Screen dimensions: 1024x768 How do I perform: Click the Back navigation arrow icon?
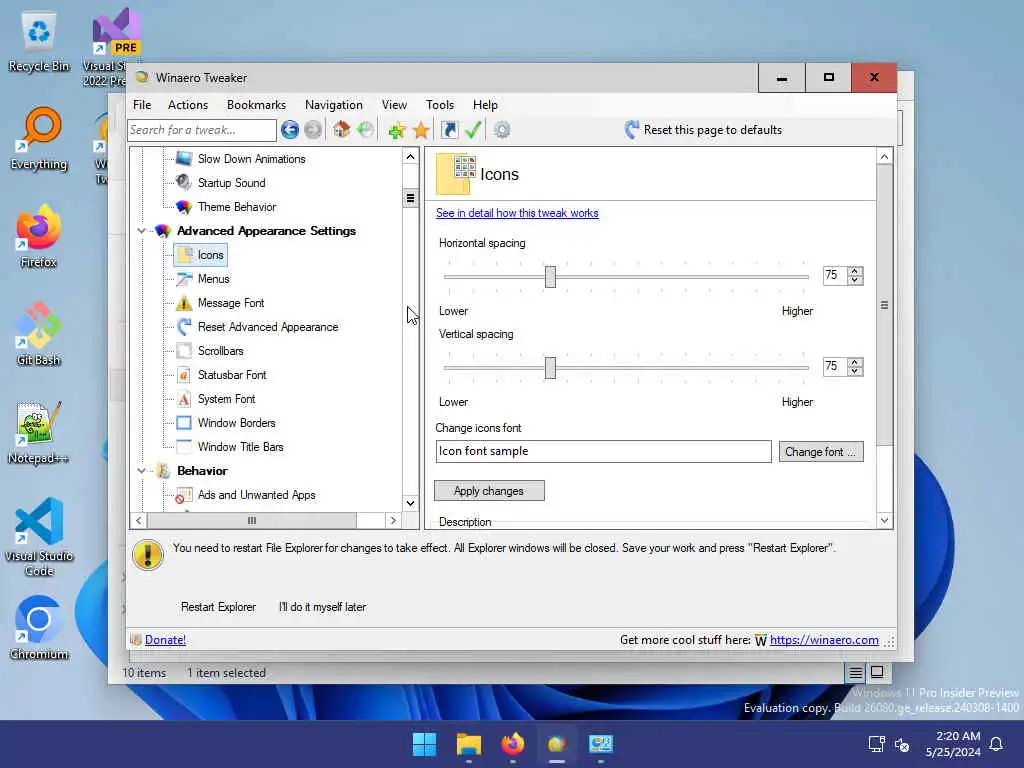point(290,130)
